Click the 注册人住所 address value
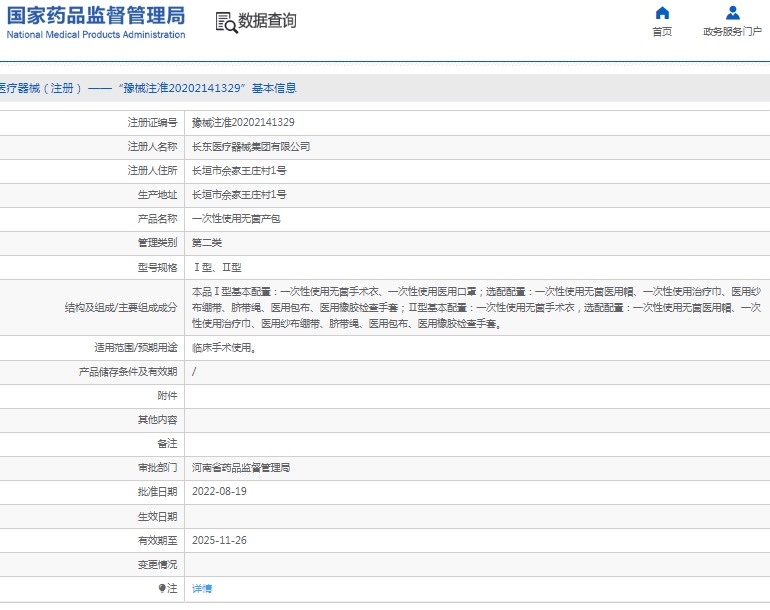The width and height of the screenshot is (770, 610). (x=239, y=170)
